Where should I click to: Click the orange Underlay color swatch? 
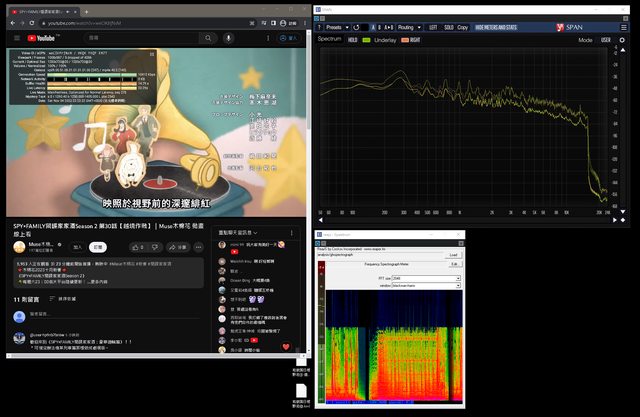click(x=405, y=40)
